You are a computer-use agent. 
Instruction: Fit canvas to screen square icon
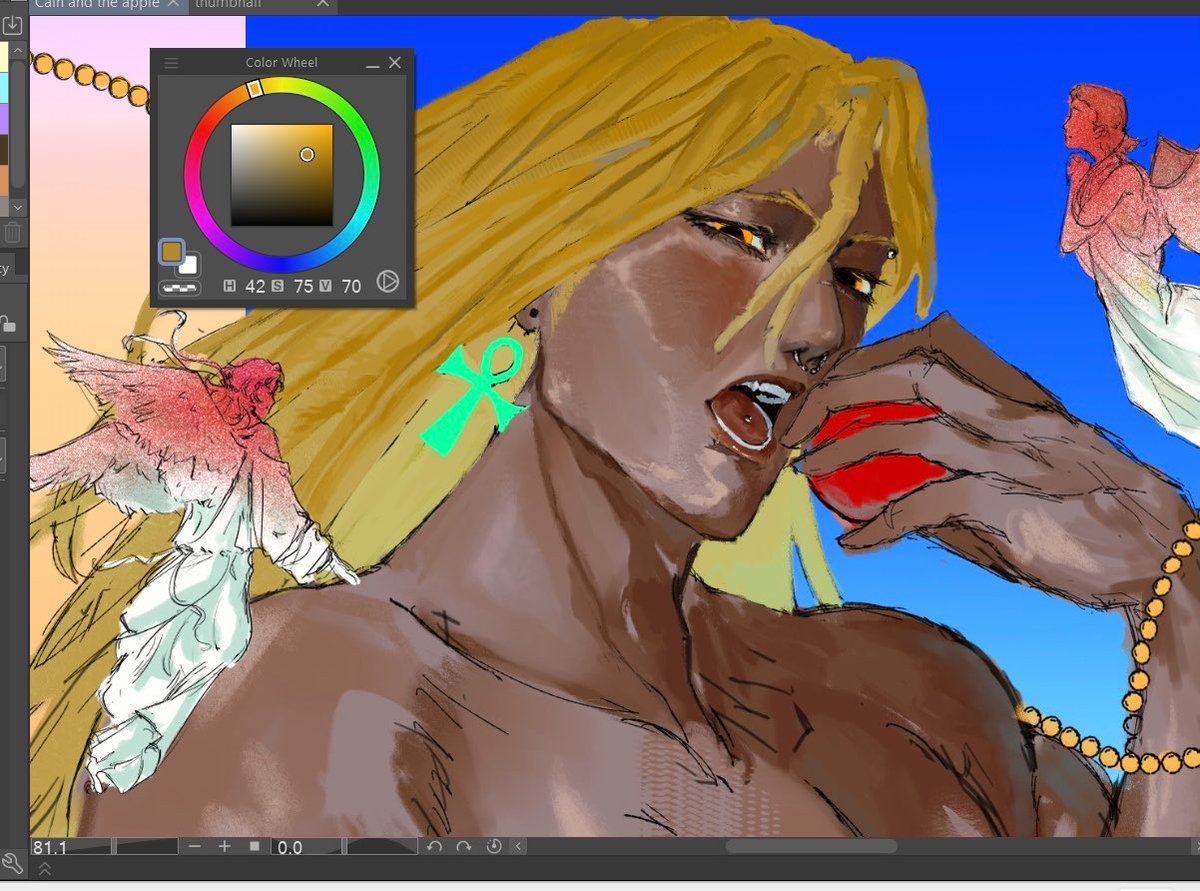click(254, 847)
